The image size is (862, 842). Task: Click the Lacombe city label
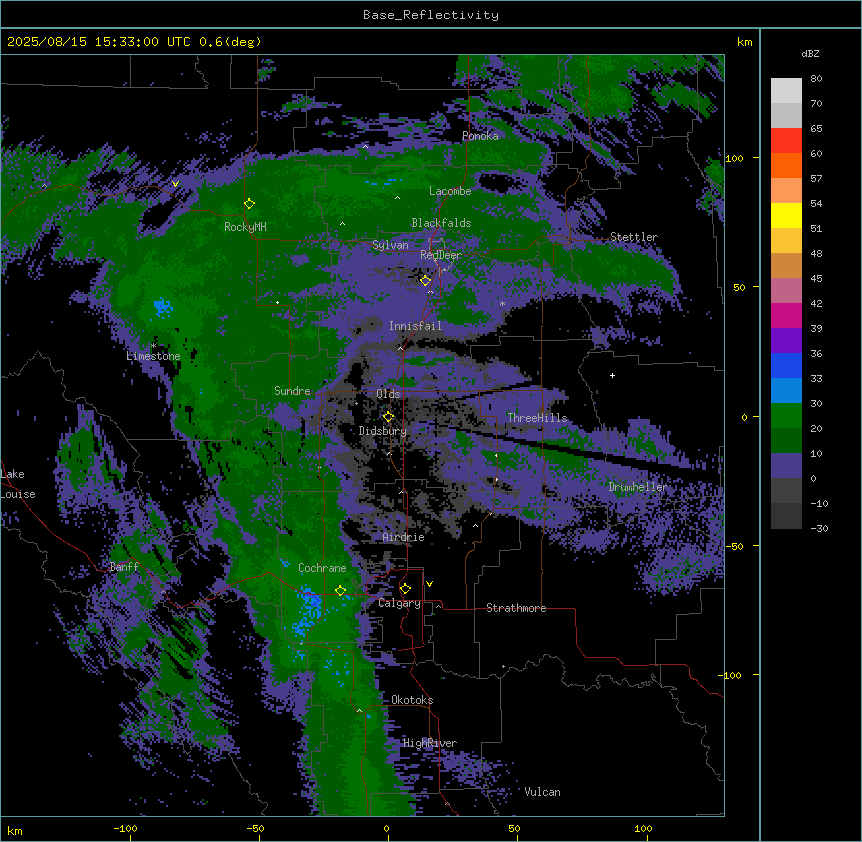point(450,191)
